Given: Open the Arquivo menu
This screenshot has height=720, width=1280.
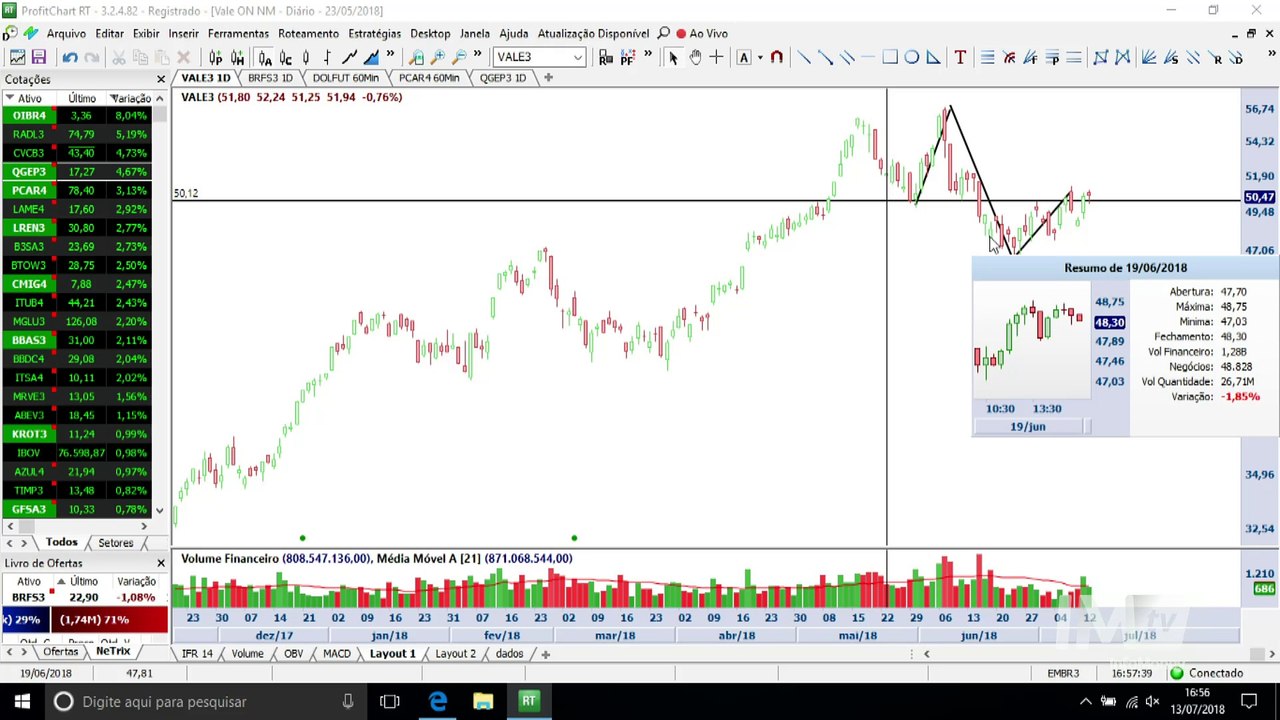Looking at the screenshot, I should tap(66, 33).
